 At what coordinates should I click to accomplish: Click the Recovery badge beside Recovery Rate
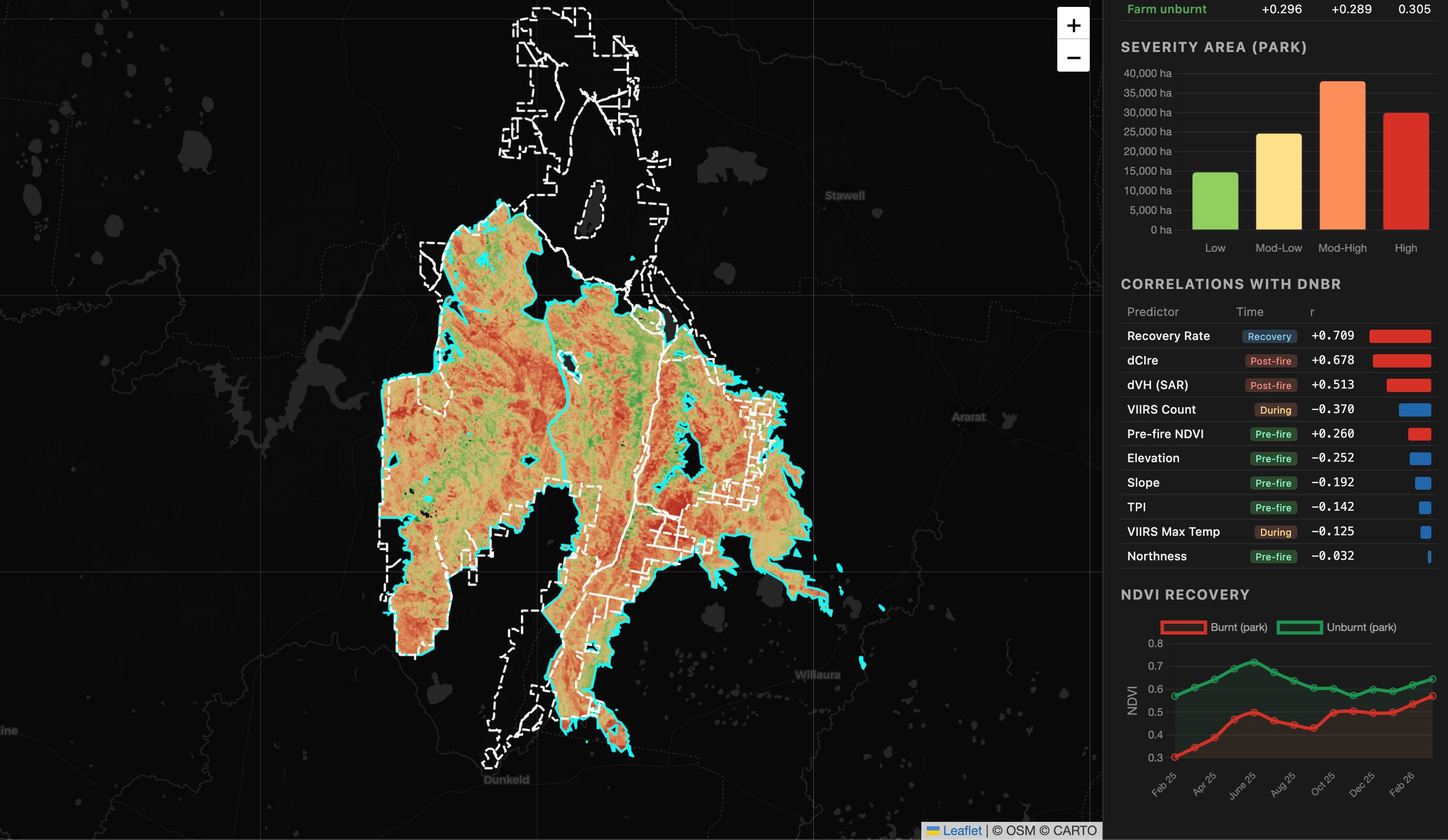pyautogui.click(x=1269, y=336)
